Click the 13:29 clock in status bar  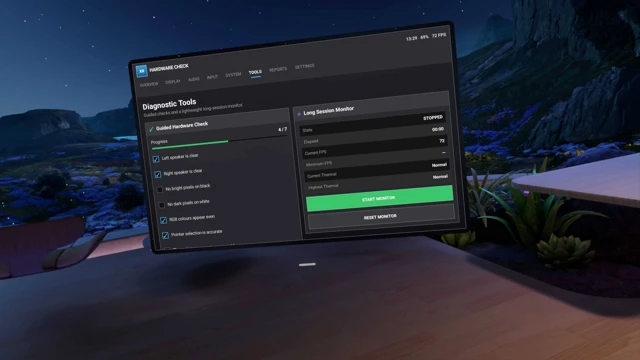click(x=411, y=38)
